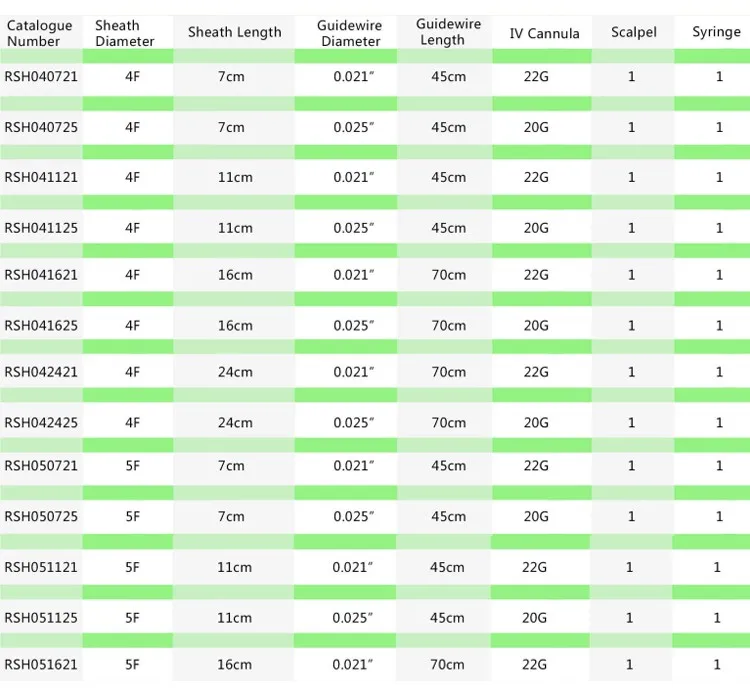Select the Scalpel column header
Screen dimensions: 750x696
tap(634, 32)
